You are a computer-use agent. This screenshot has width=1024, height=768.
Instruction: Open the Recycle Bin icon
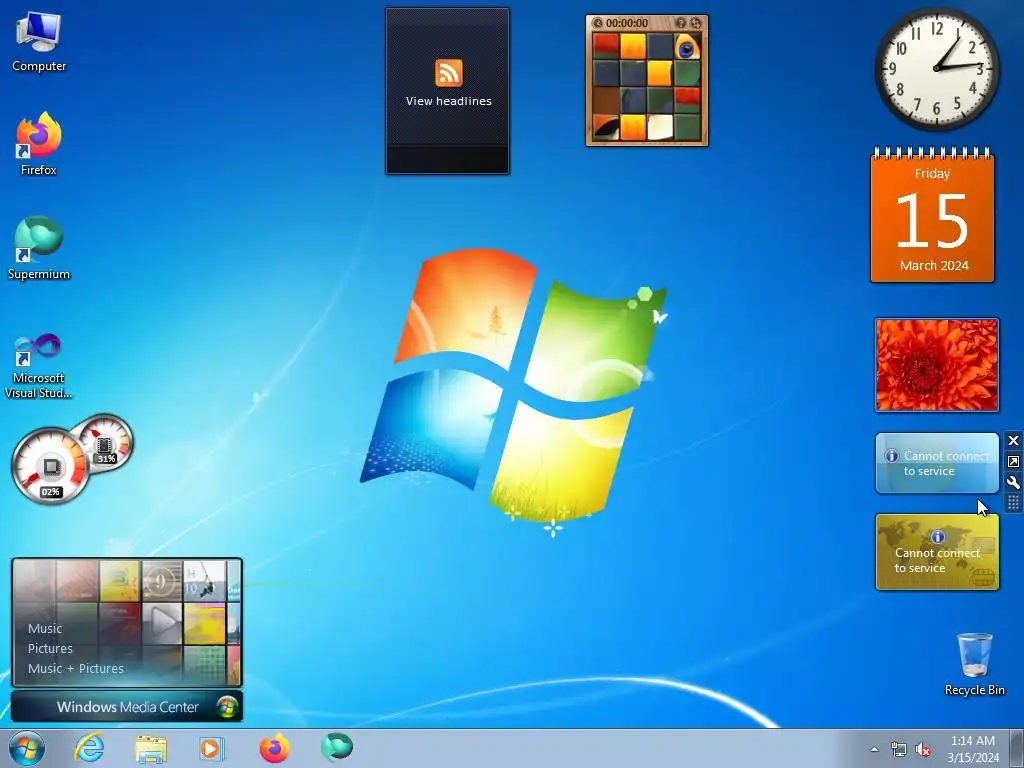point(974,664)
